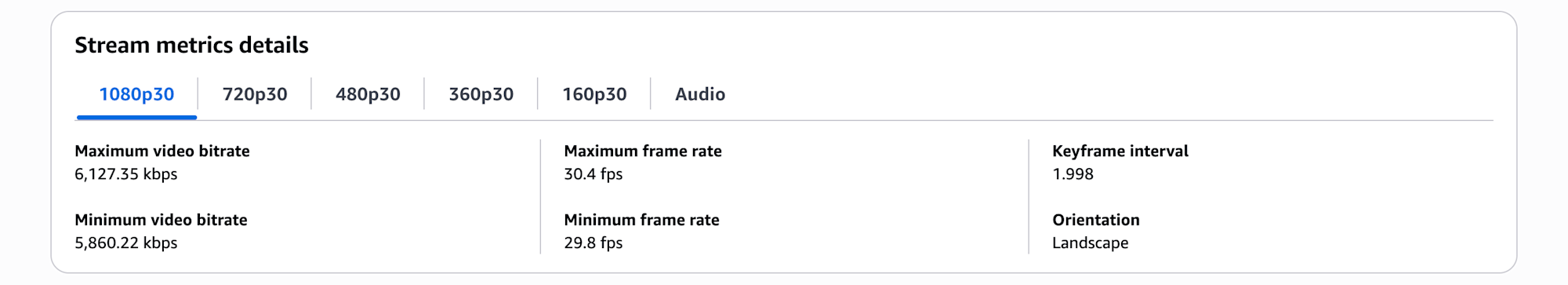Select the Landscape orientation value
The image size is (1568, 285).
1091,243
